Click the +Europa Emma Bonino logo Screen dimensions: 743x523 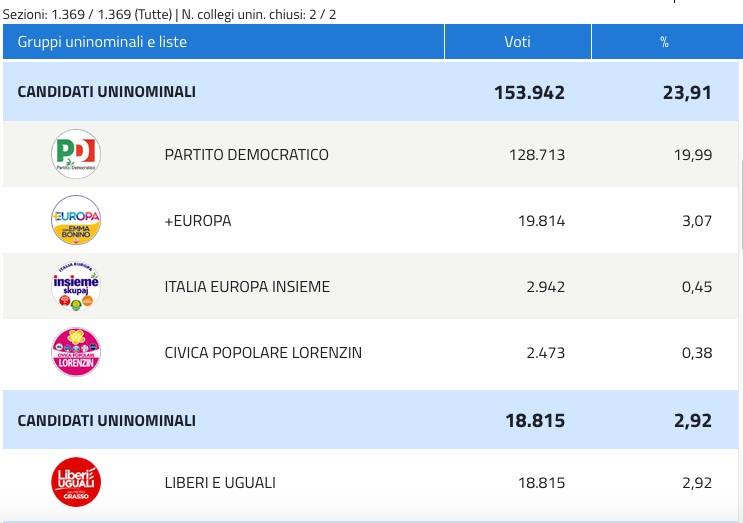(76, 220)
